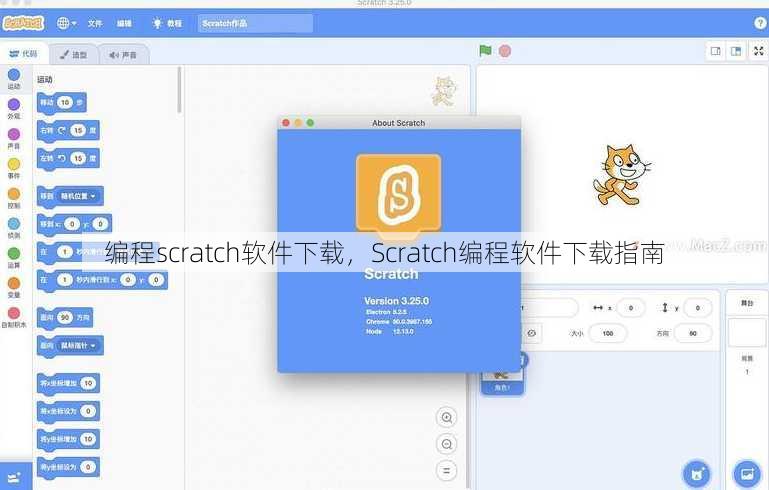The height and width of the screenshot is (490, 769).
Task: Select the purple 声音 (Sound) block category
Action: click(x=14, y=139)
